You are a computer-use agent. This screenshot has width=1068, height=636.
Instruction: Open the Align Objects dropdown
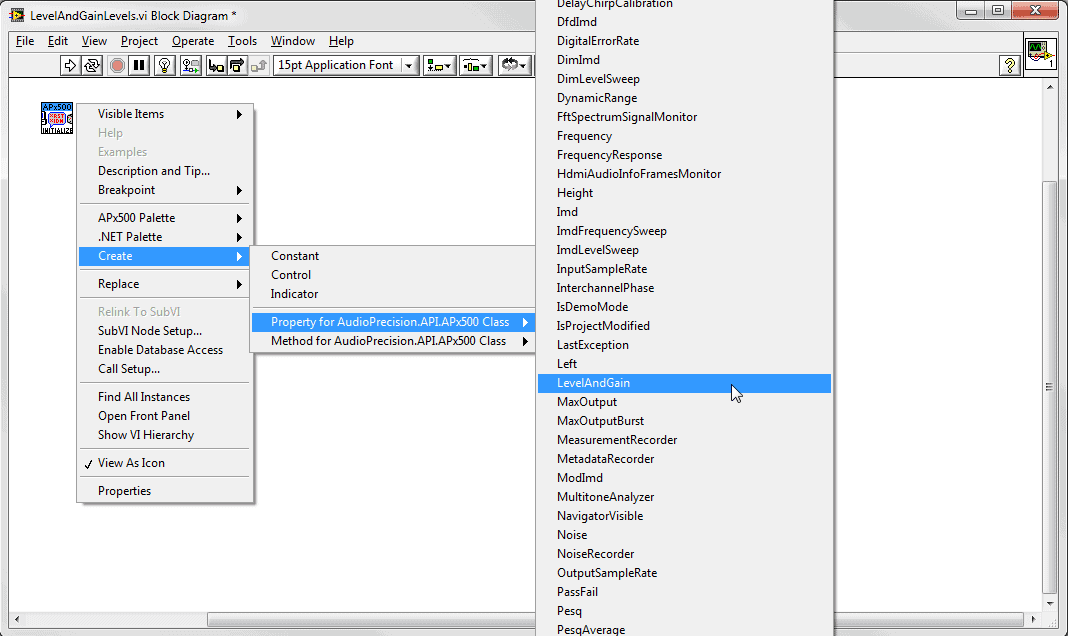(x=439, y=65)
